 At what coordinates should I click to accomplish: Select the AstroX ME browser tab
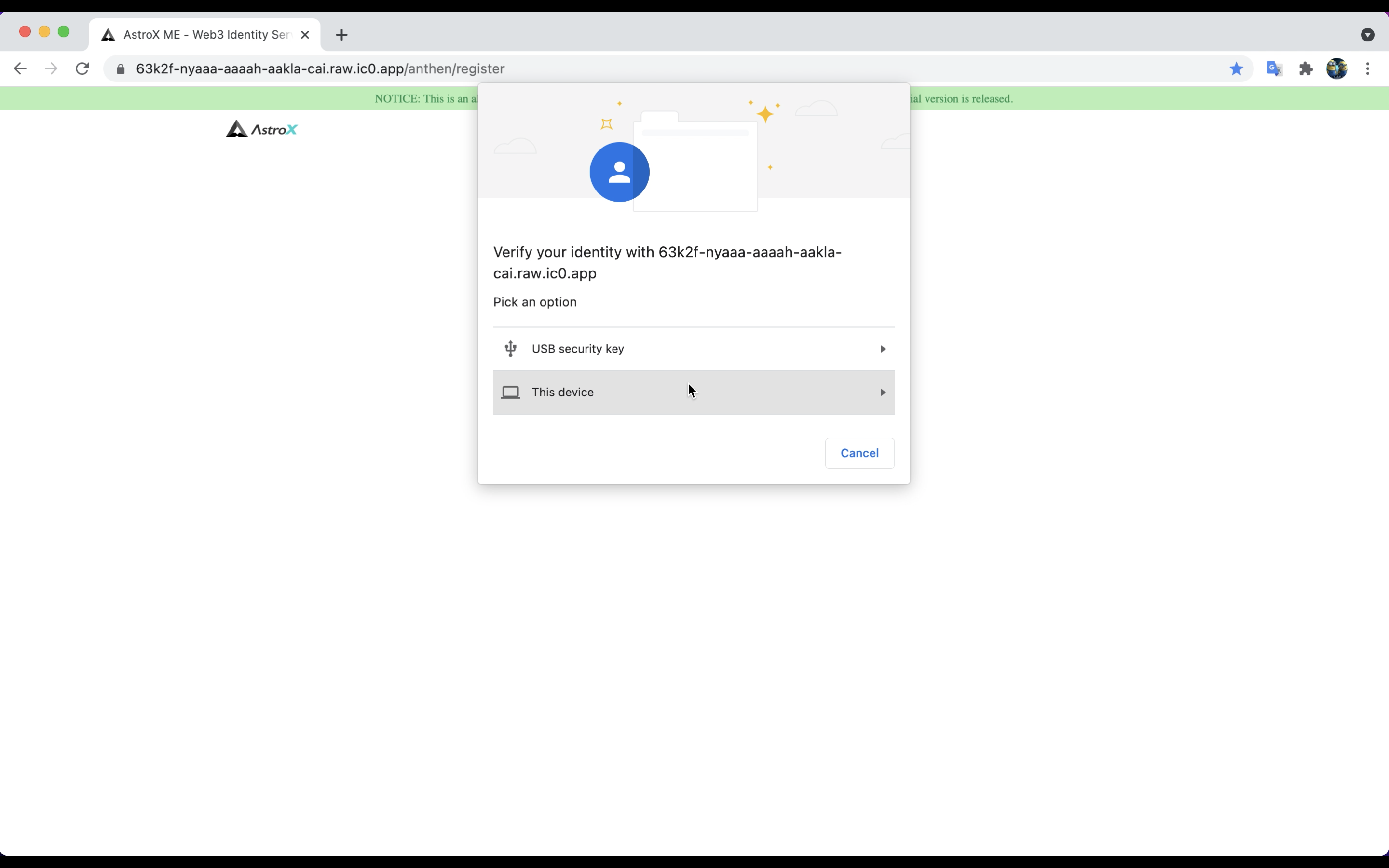pos(205,35)
